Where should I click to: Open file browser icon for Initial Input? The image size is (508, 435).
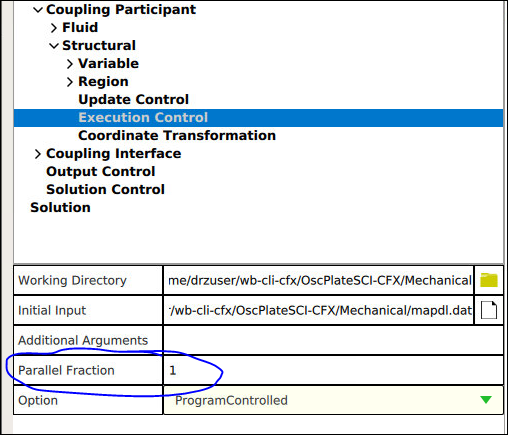[x=489, y=310]
